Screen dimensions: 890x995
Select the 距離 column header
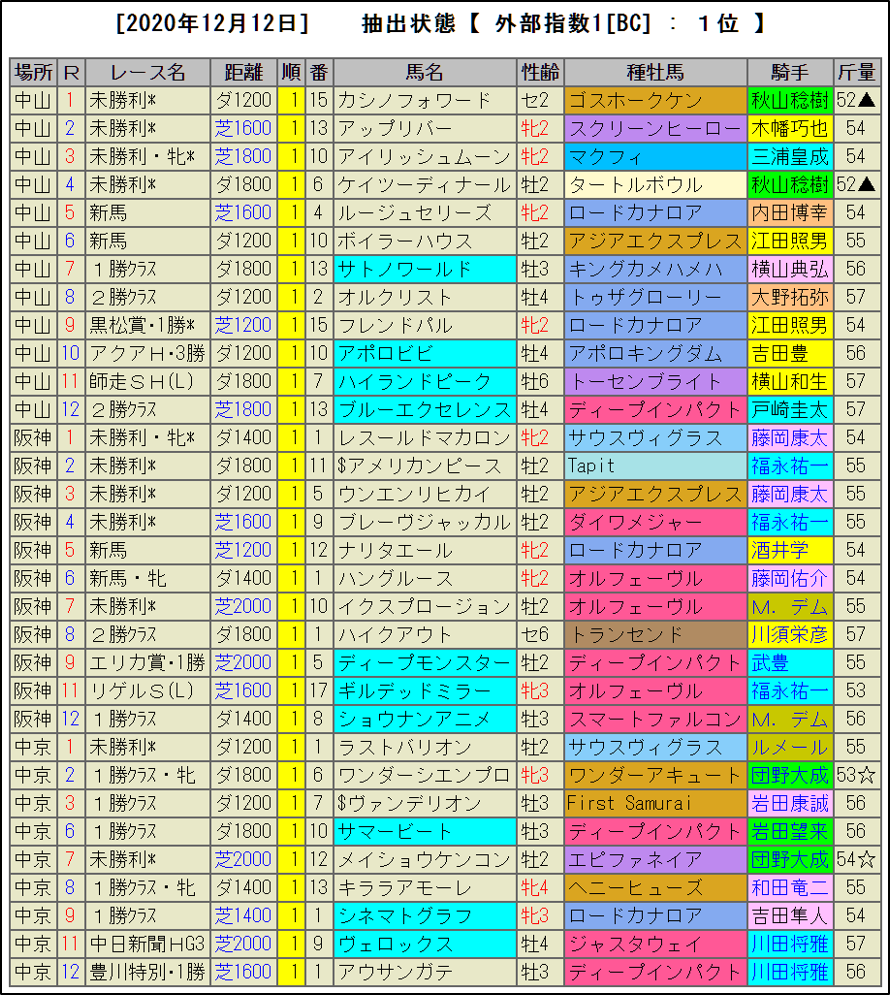(x=243, y=73)
